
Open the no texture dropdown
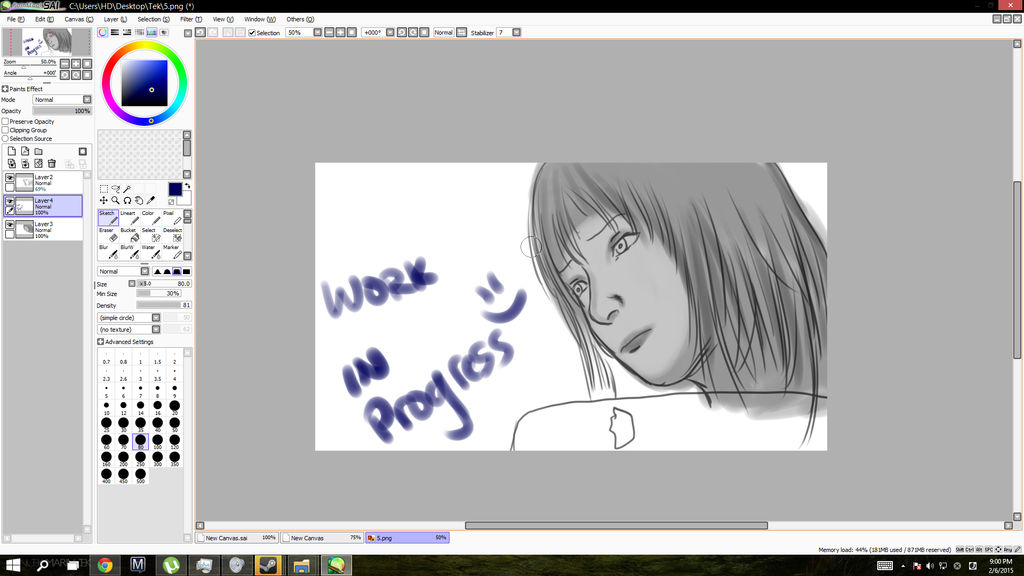(129, 329)
